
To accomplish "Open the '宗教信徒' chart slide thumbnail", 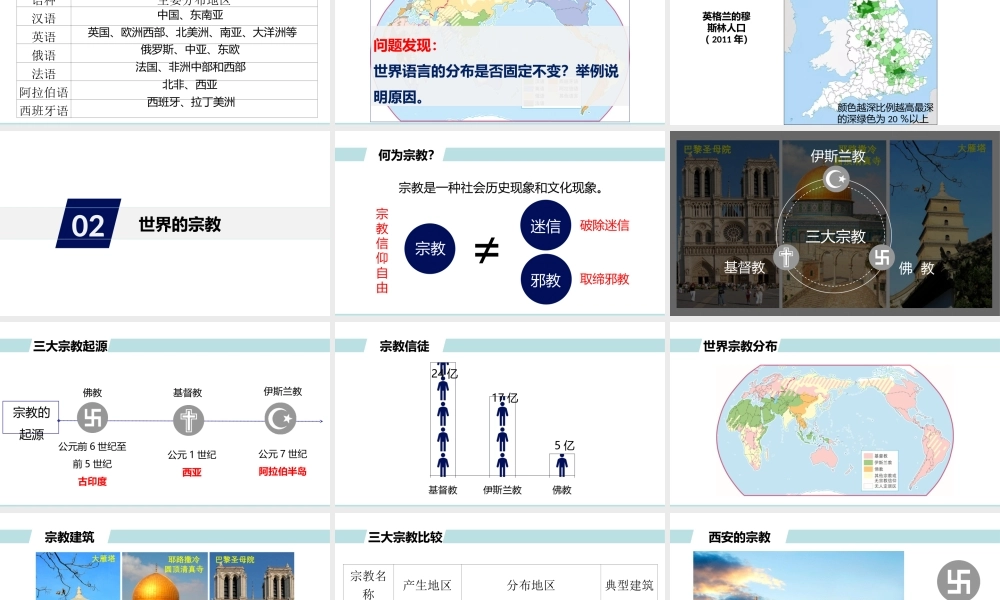I will click(499, 414).
